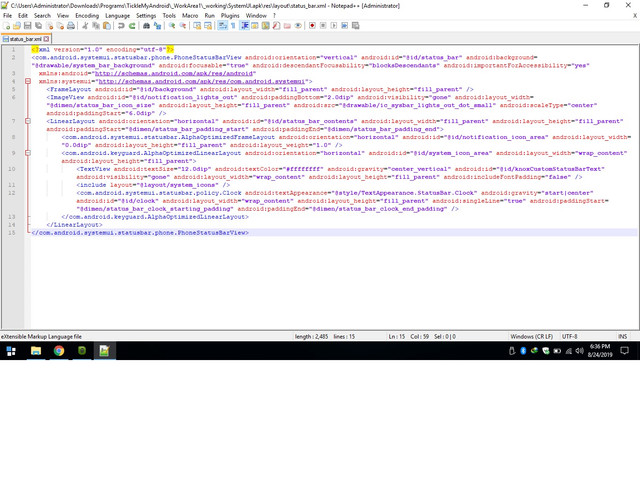Open the volume speaker tray icon

tap(579, 351)
